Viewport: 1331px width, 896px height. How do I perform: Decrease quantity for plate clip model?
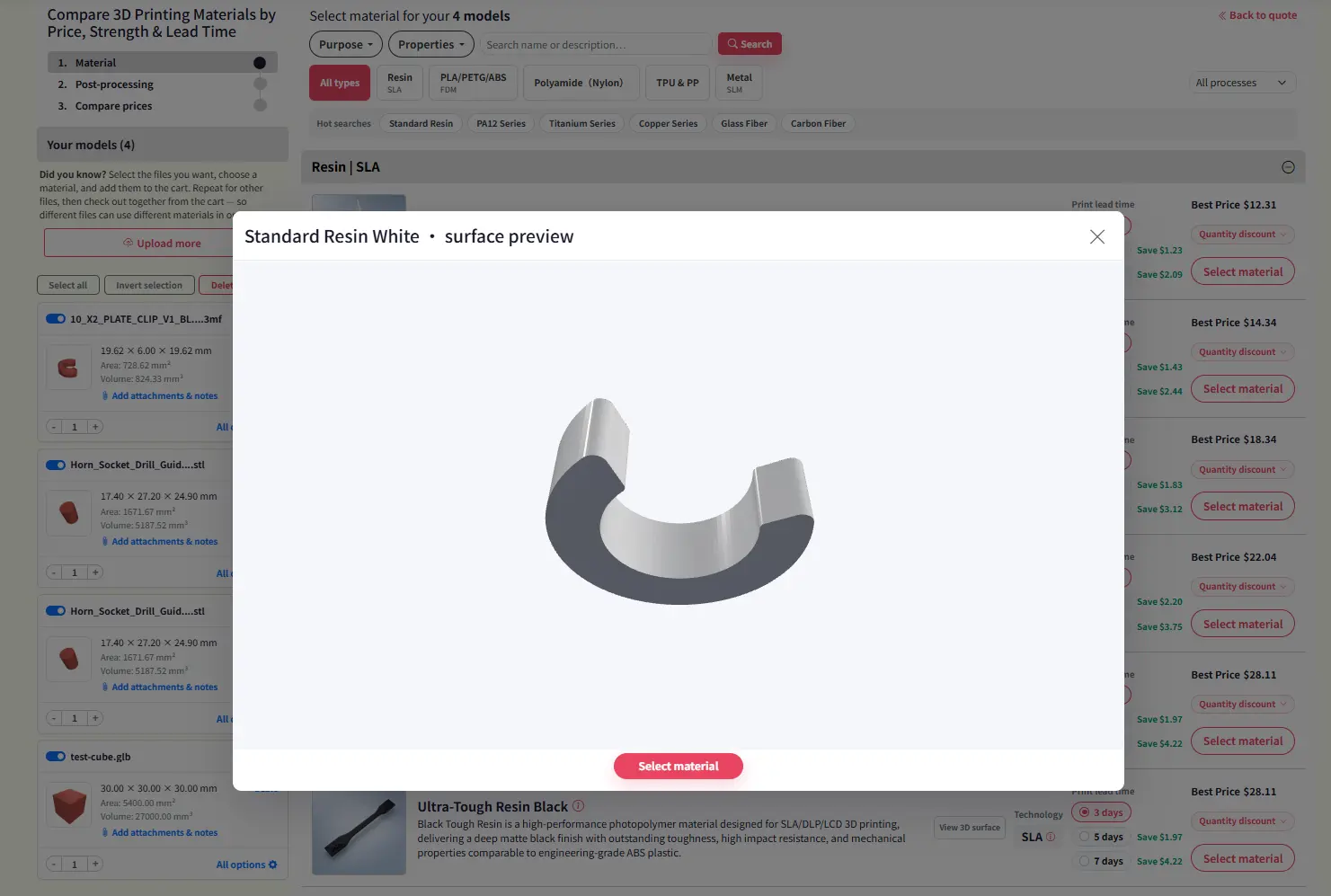54,427
